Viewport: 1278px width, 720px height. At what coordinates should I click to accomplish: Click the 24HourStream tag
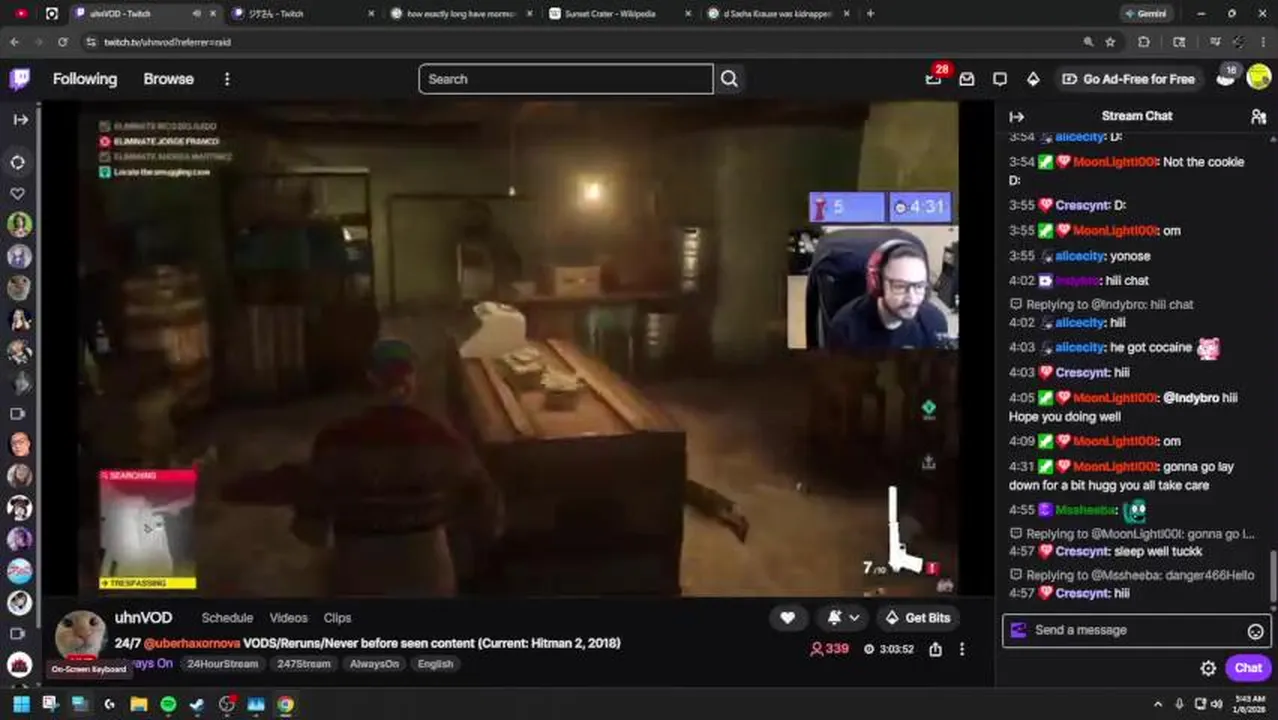[x=222, y=664]
